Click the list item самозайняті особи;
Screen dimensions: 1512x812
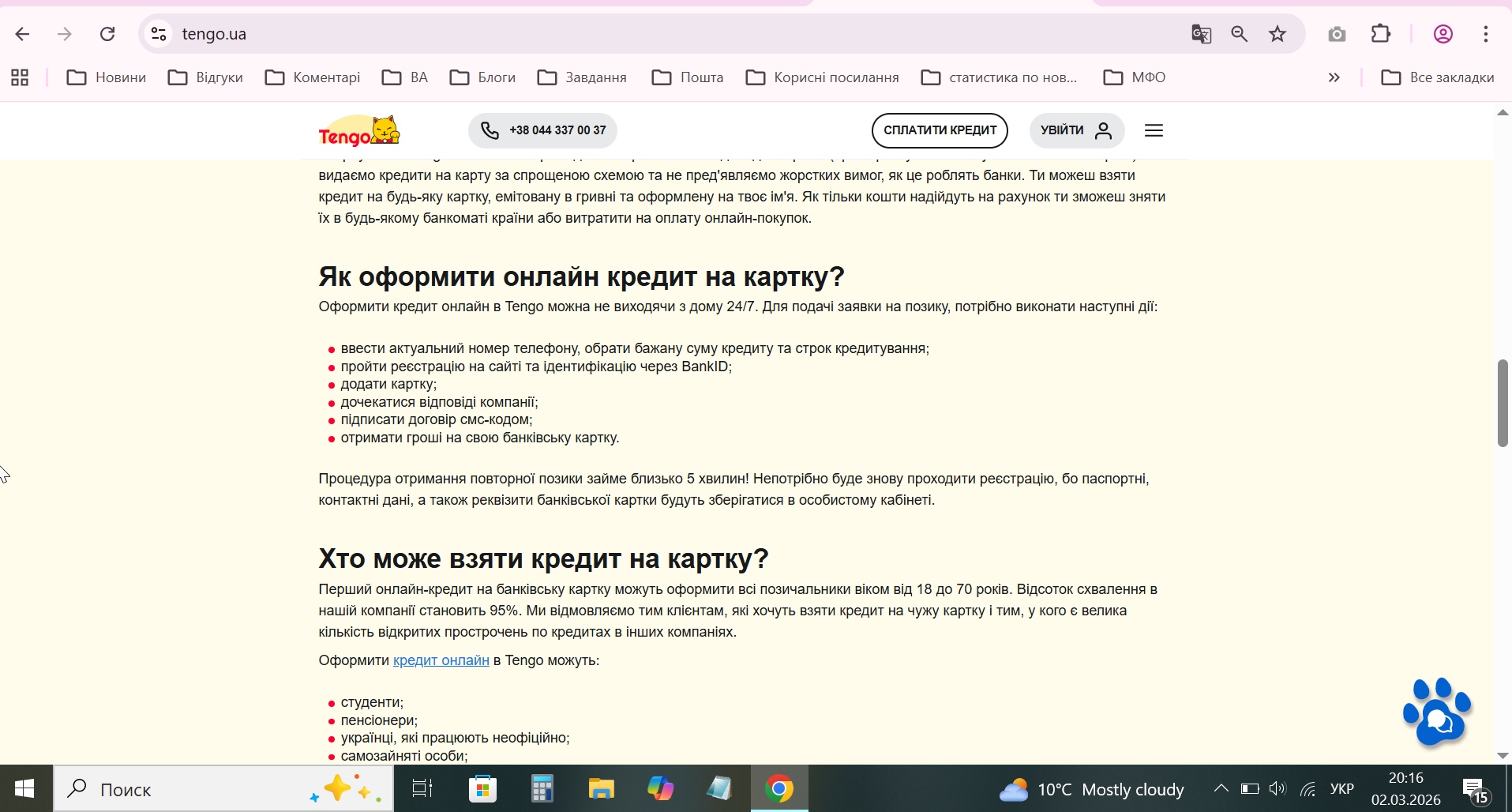404,756
